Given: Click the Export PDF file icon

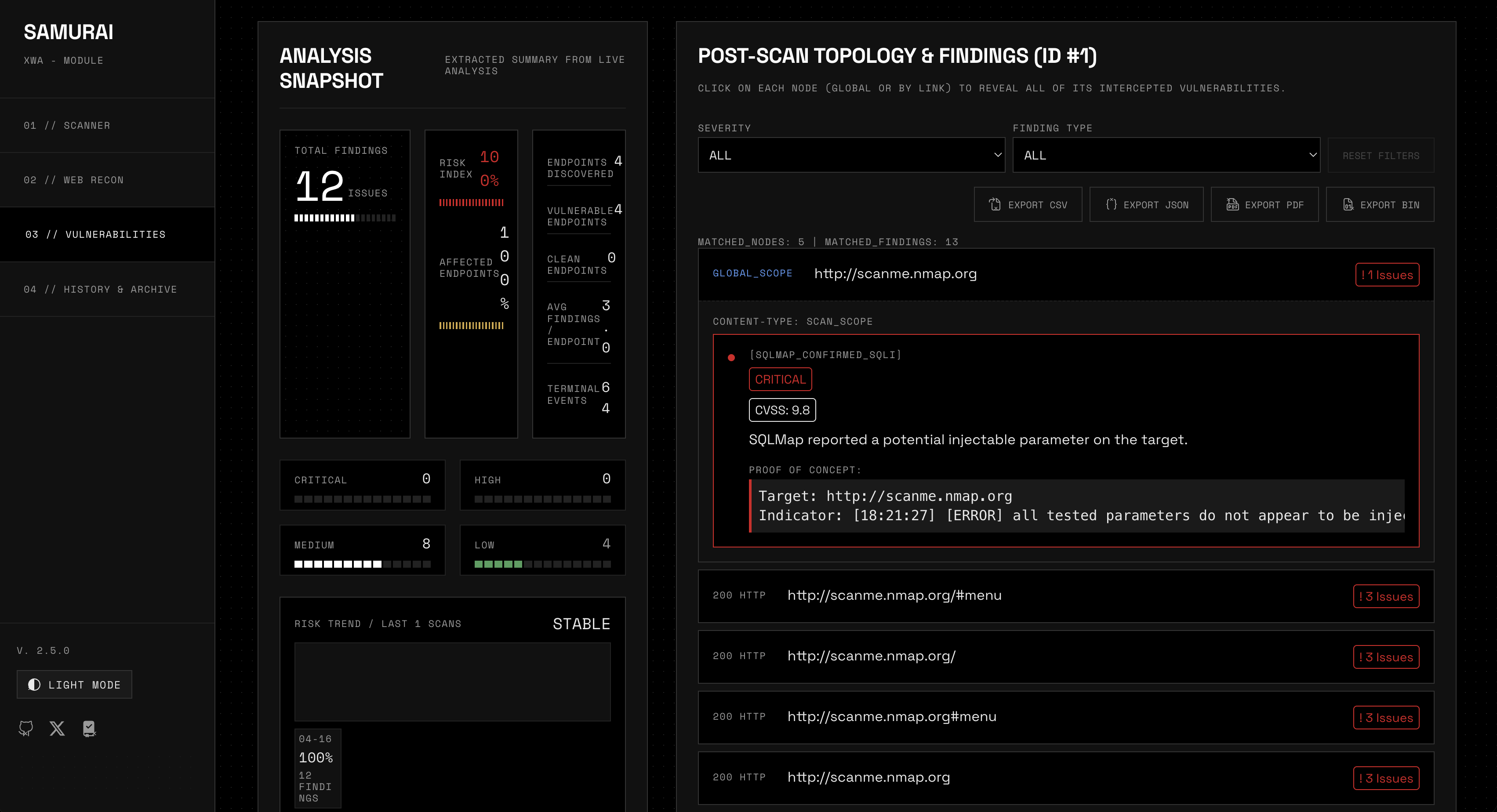Looking at the screenshot, I should (1232, 204).
